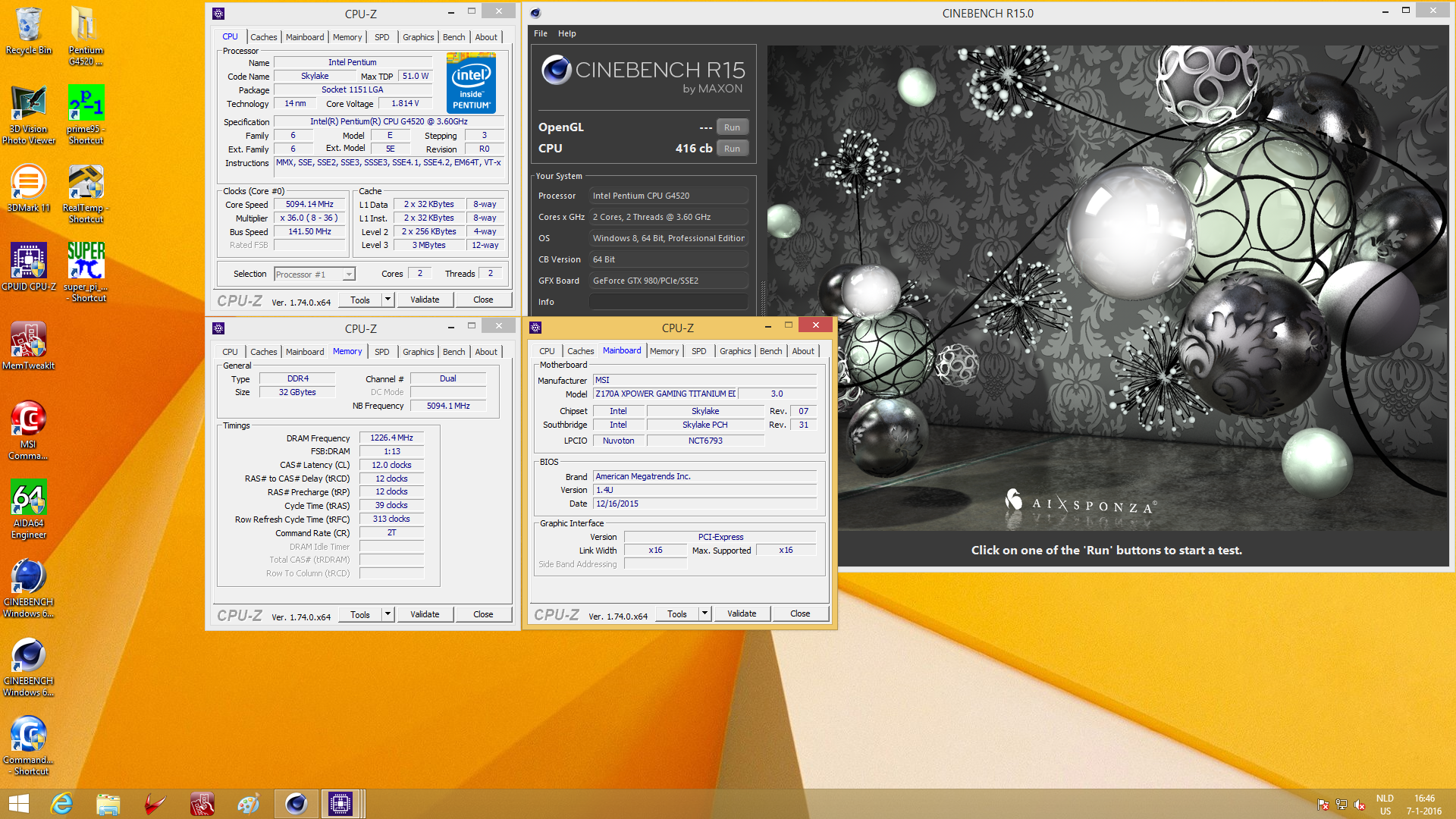Click the 416 cb CPU score

pos(693,149)
